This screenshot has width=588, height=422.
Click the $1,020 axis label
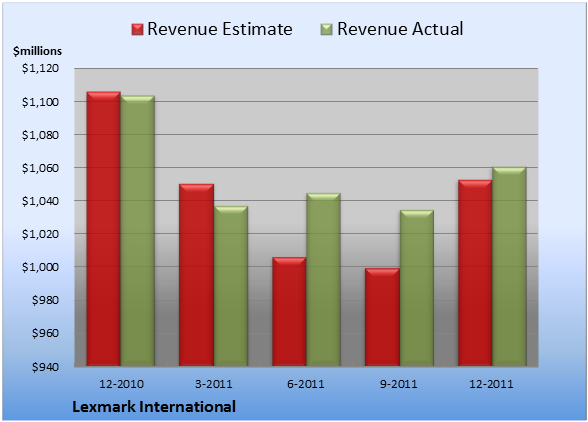point(40,234)
